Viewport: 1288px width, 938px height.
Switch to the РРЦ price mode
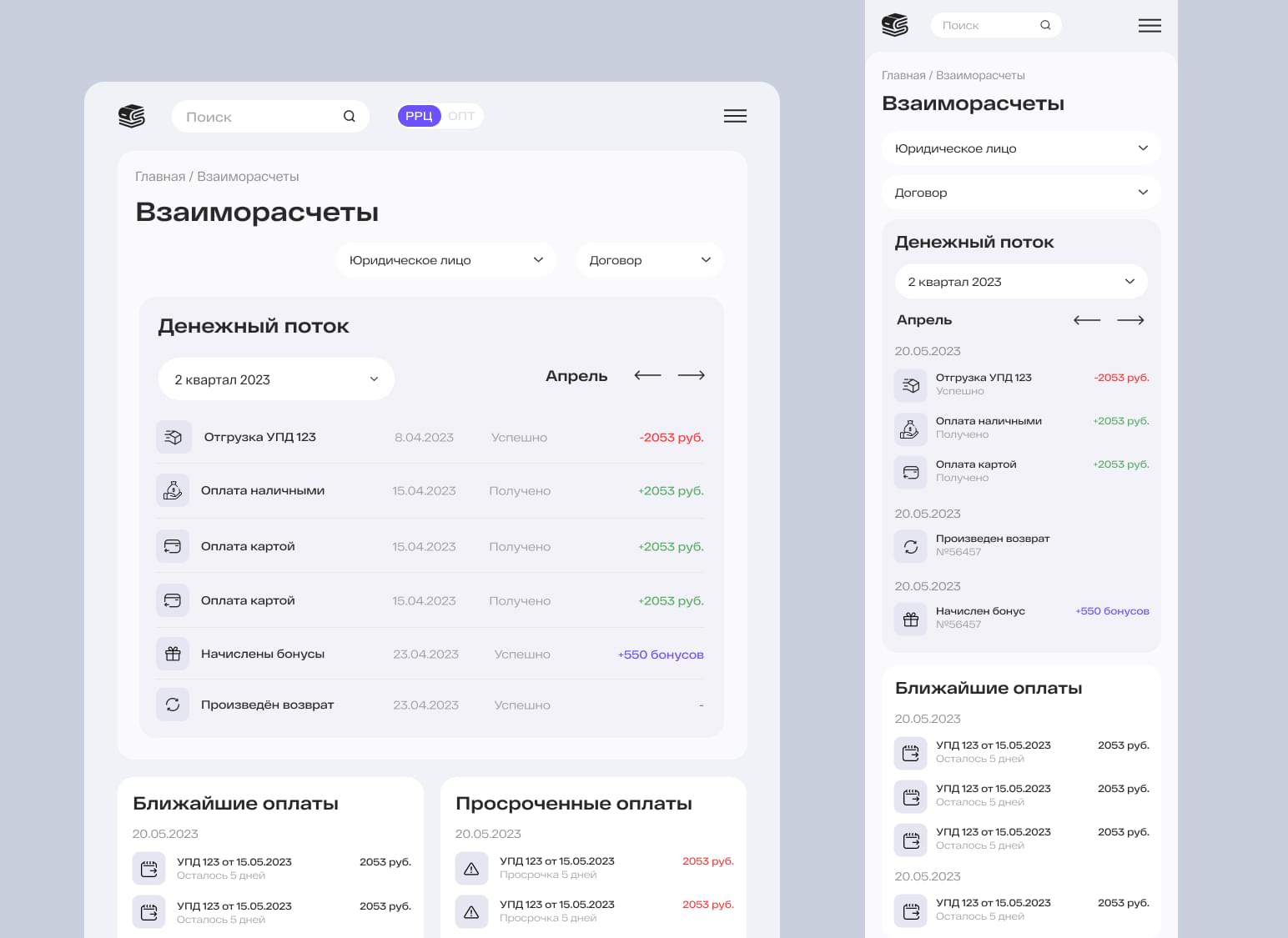419,116
